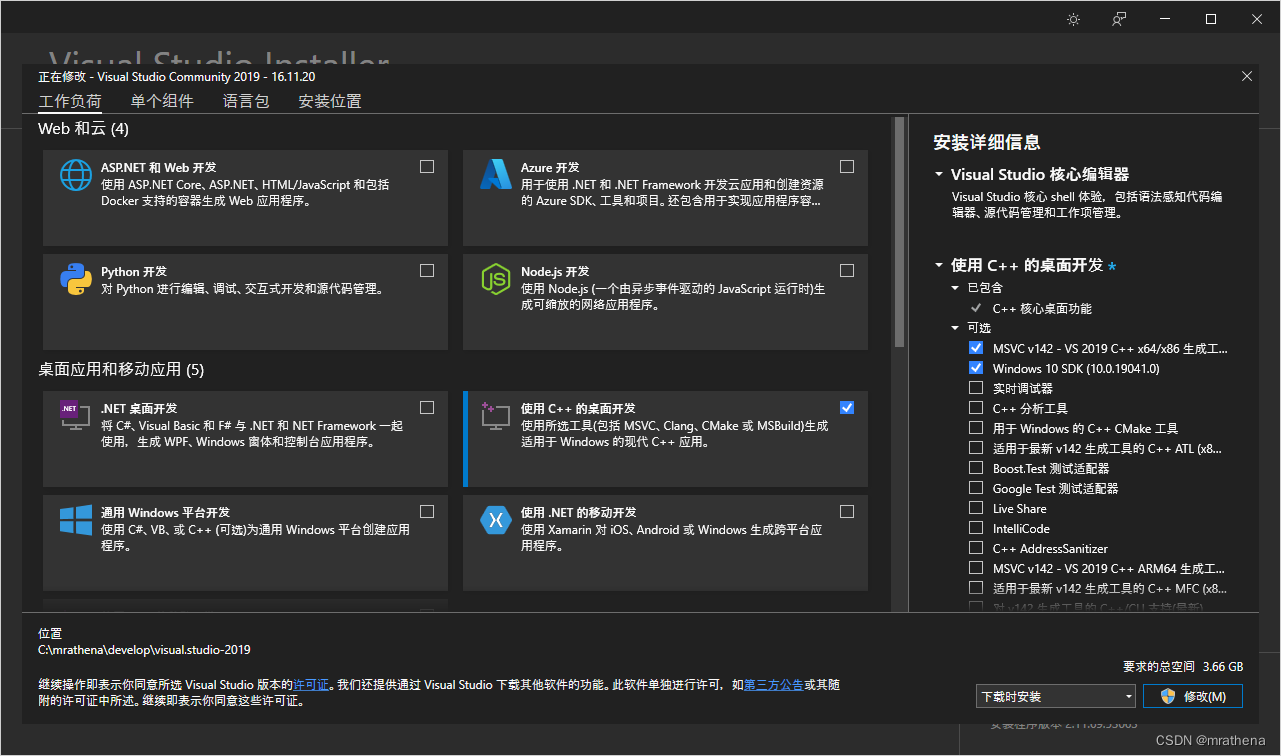Open the 第三方公告 link
Viewport: 1281px width, 756px height.
pyautogui.click(x=774, y=685)
